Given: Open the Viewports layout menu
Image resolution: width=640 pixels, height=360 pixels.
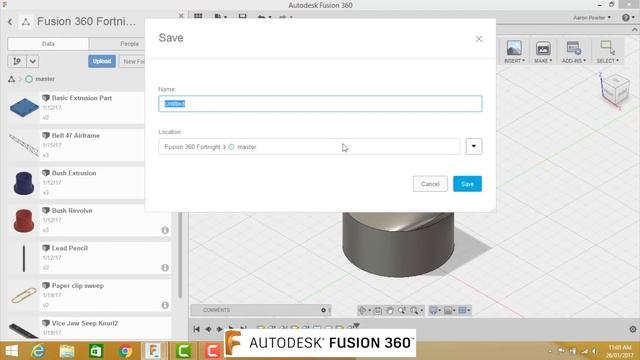Looking at the screenshot, I should pos(464,311).
